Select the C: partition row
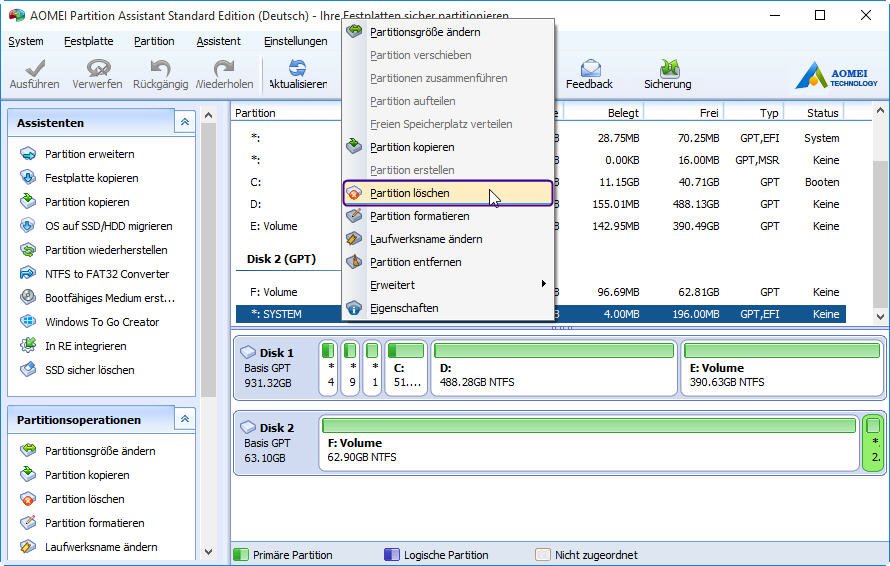This screenshot has width=890, height=566. pos(540,182)
